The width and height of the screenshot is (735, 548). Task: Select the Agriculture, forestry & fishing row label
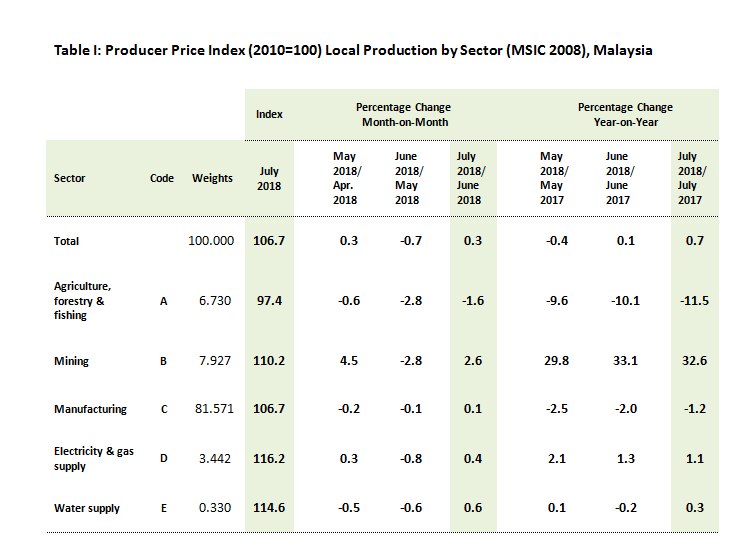tap(84, 300)
